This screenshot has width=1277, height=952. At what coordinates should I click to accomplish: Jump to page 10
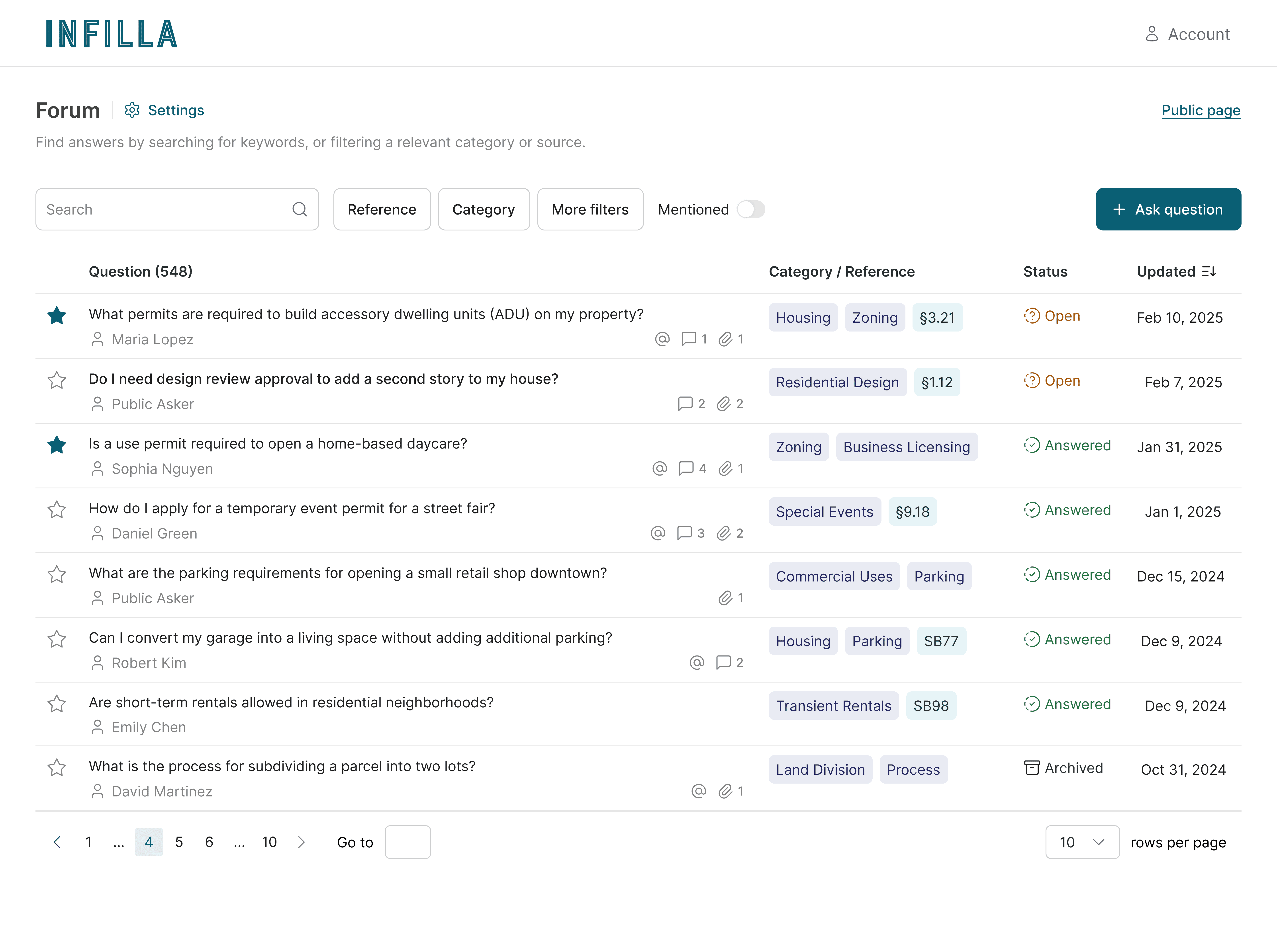click(x=269, y=842)
